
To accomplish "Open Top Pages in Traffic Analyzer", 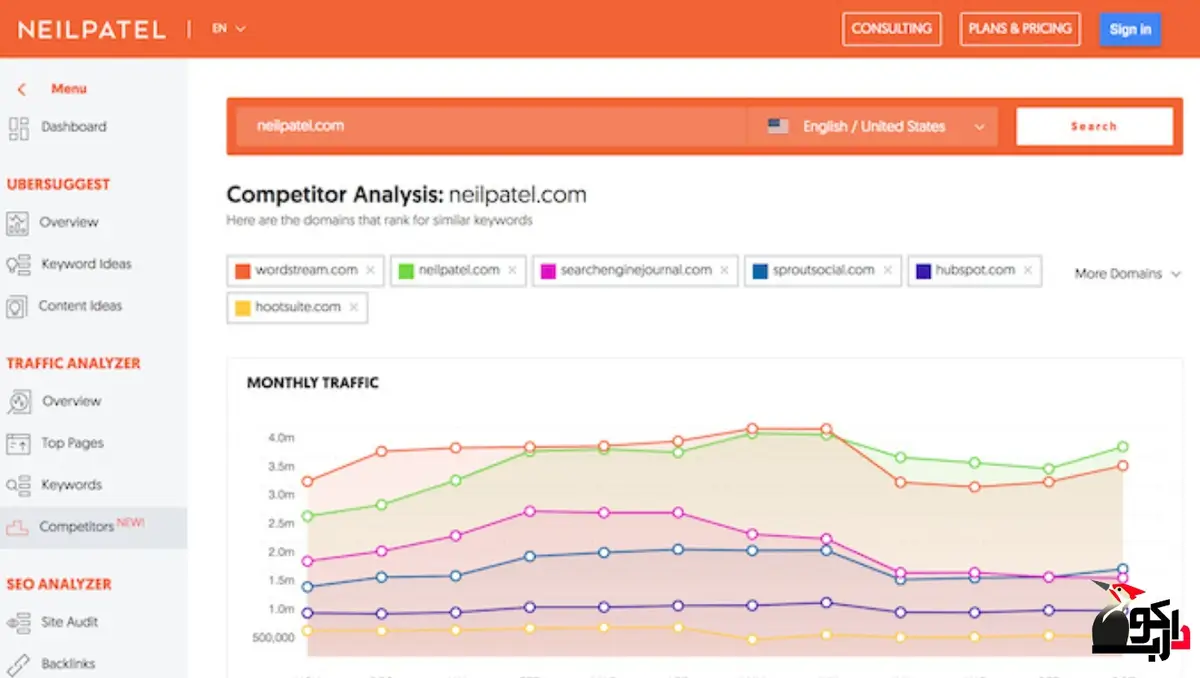I will click(x=72, y=443).
